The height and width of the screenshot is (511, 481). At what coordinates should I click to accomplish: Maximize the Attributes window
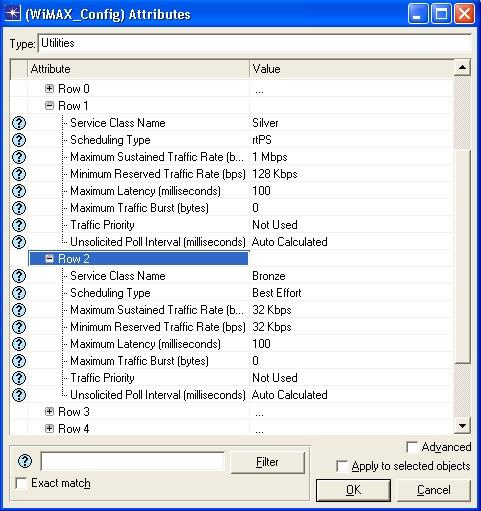[441, 14]
